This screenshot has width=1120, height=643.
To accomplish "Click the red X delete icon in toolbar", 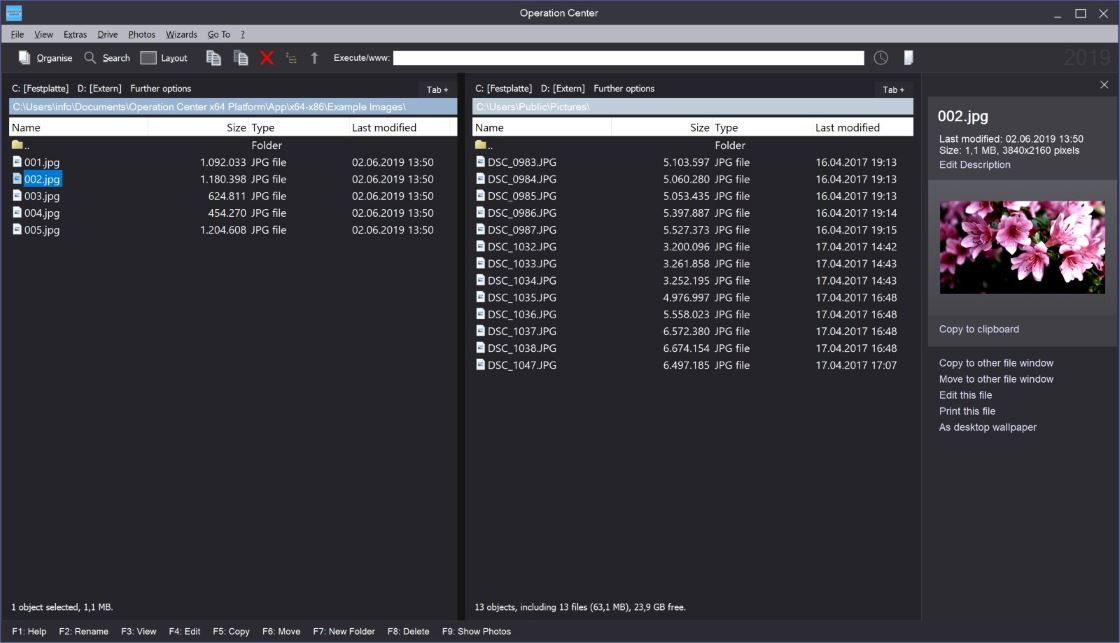I will [266, 58].
